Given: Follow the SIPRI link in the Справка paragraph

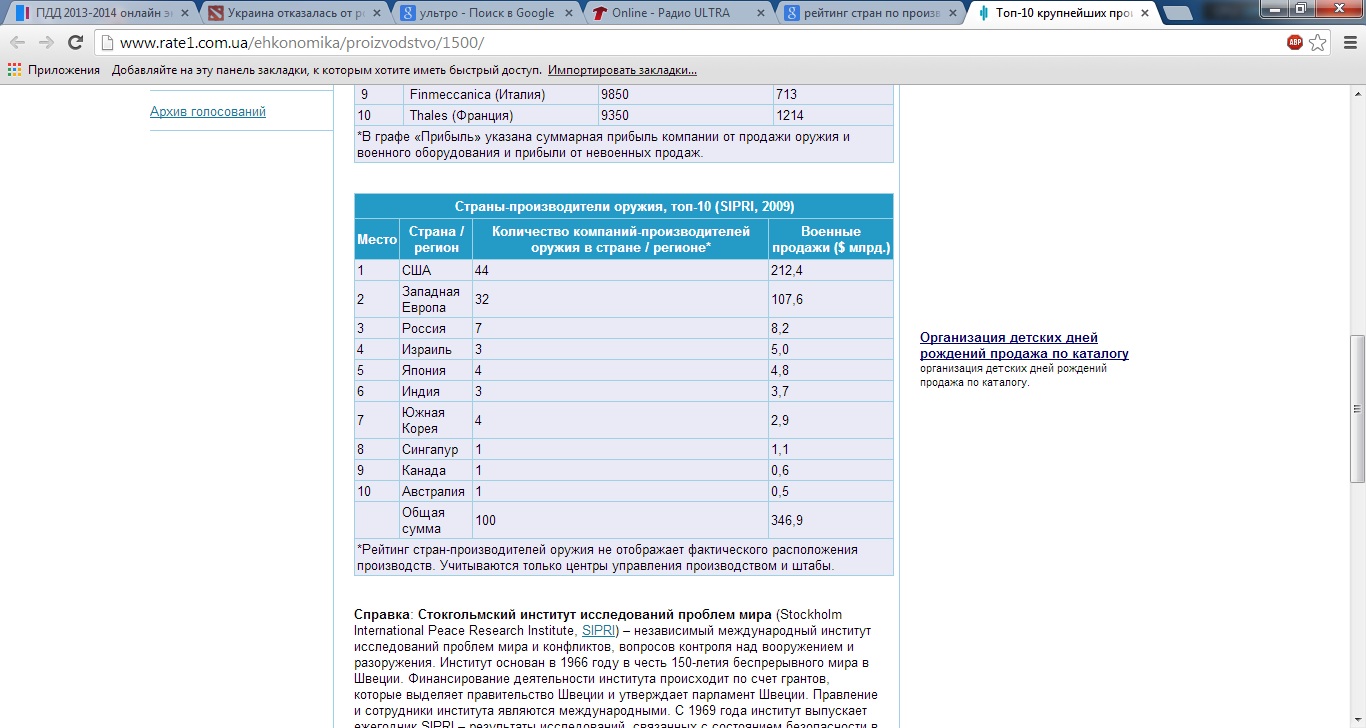Looking at the screenshot, I should click(x=598, y=631).
